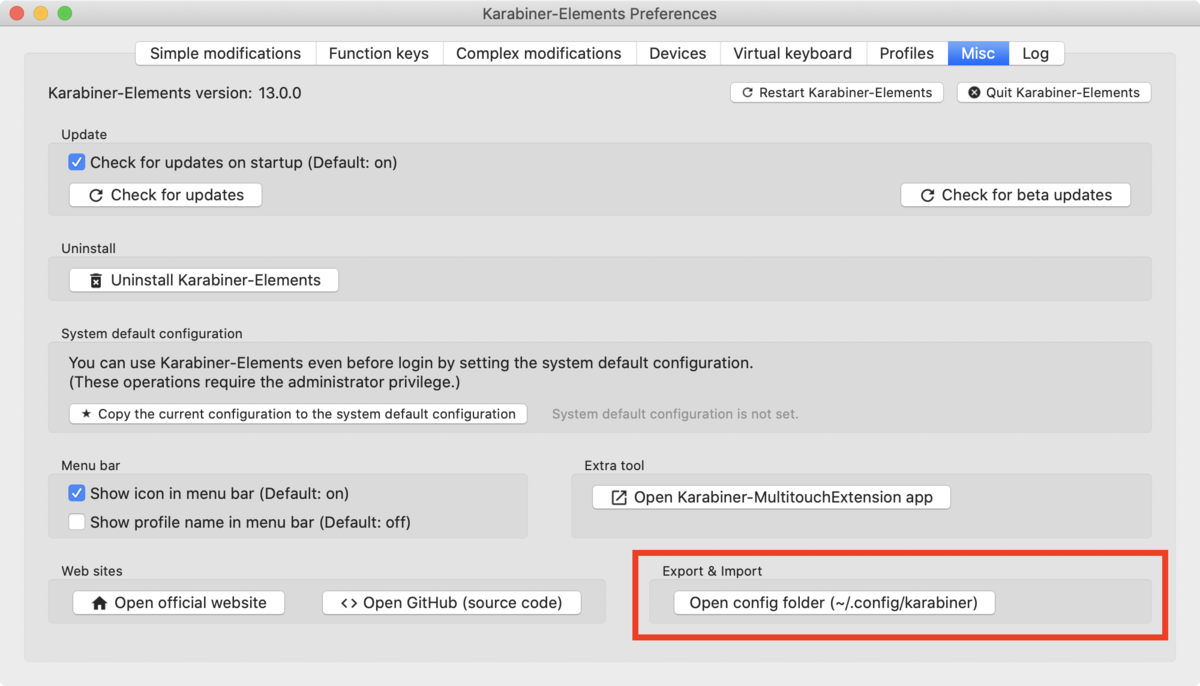Enable Show profile name in menu bar
The width and height of the screenshot is (1200, 686).
77,522
